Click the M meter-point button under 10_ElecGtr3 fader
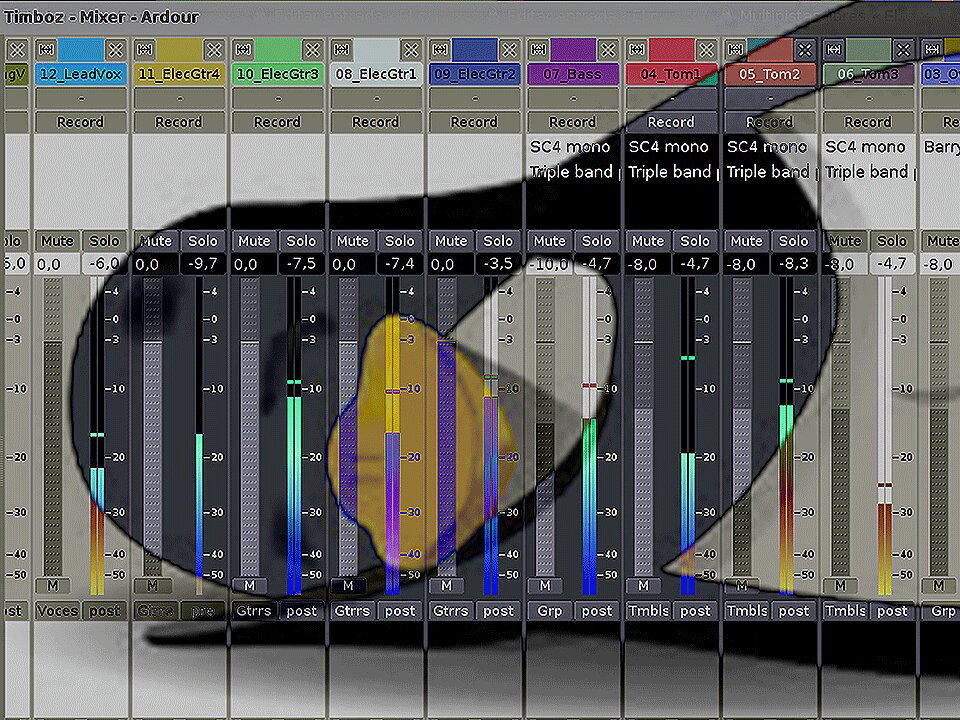This screenshot has width=960, height=720. pyautogui.click(x=250, y=586)
